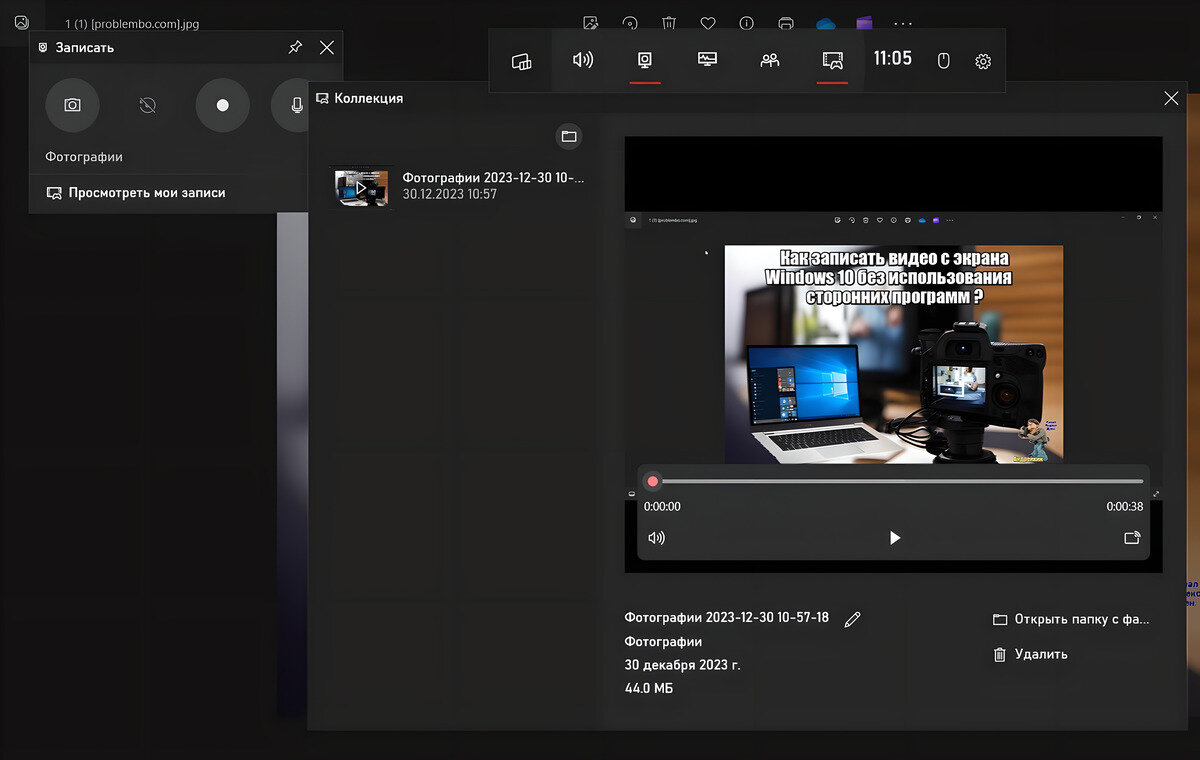
Task: Close the Записать capture widget
Action: tap(327, 47)
